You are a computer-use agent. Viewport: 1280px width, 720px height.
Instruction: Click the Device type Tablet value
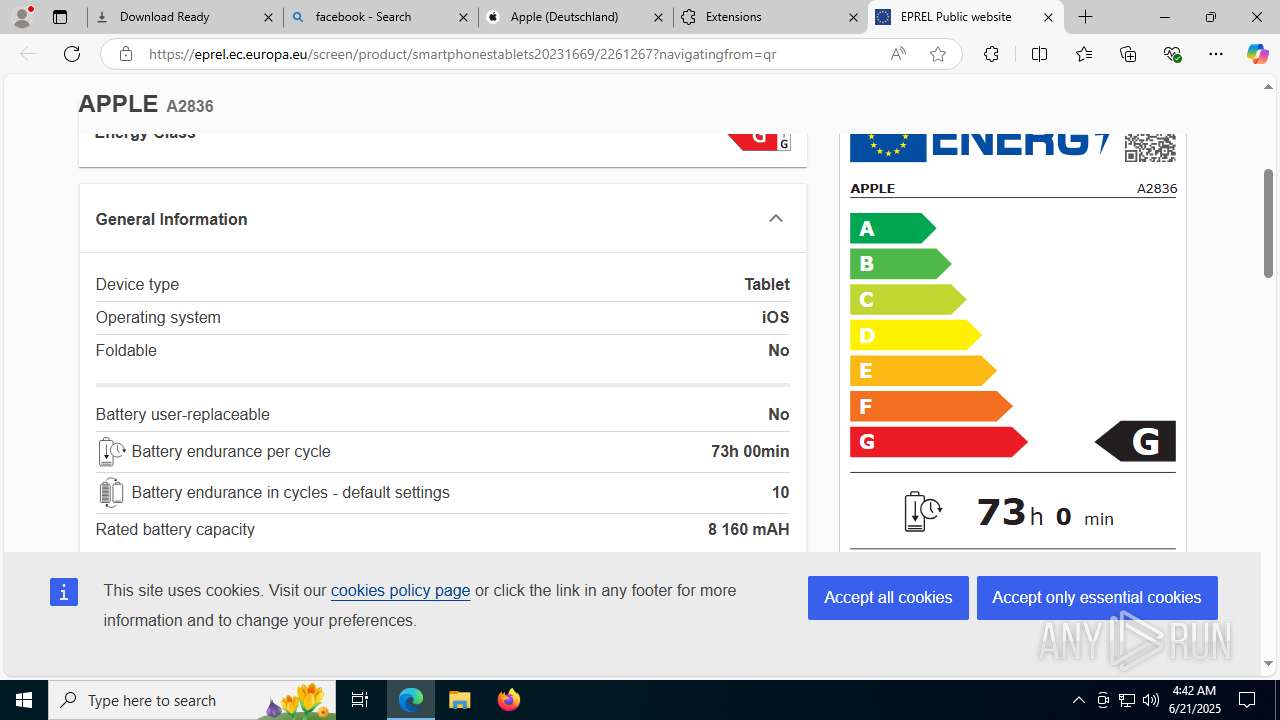[767, 285]
